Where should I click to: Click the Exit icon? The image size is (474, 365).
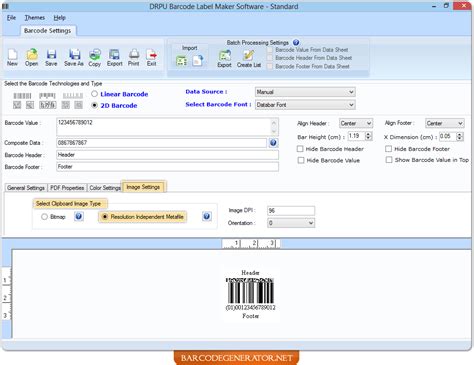[x=152, y=54]
